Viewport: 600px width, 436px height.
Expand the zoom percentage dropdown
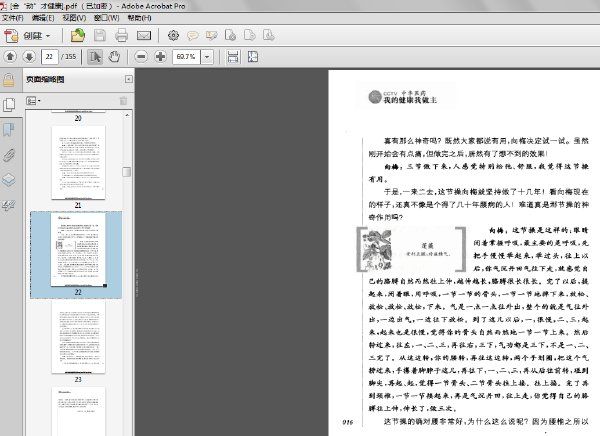(x=207, y=57)
